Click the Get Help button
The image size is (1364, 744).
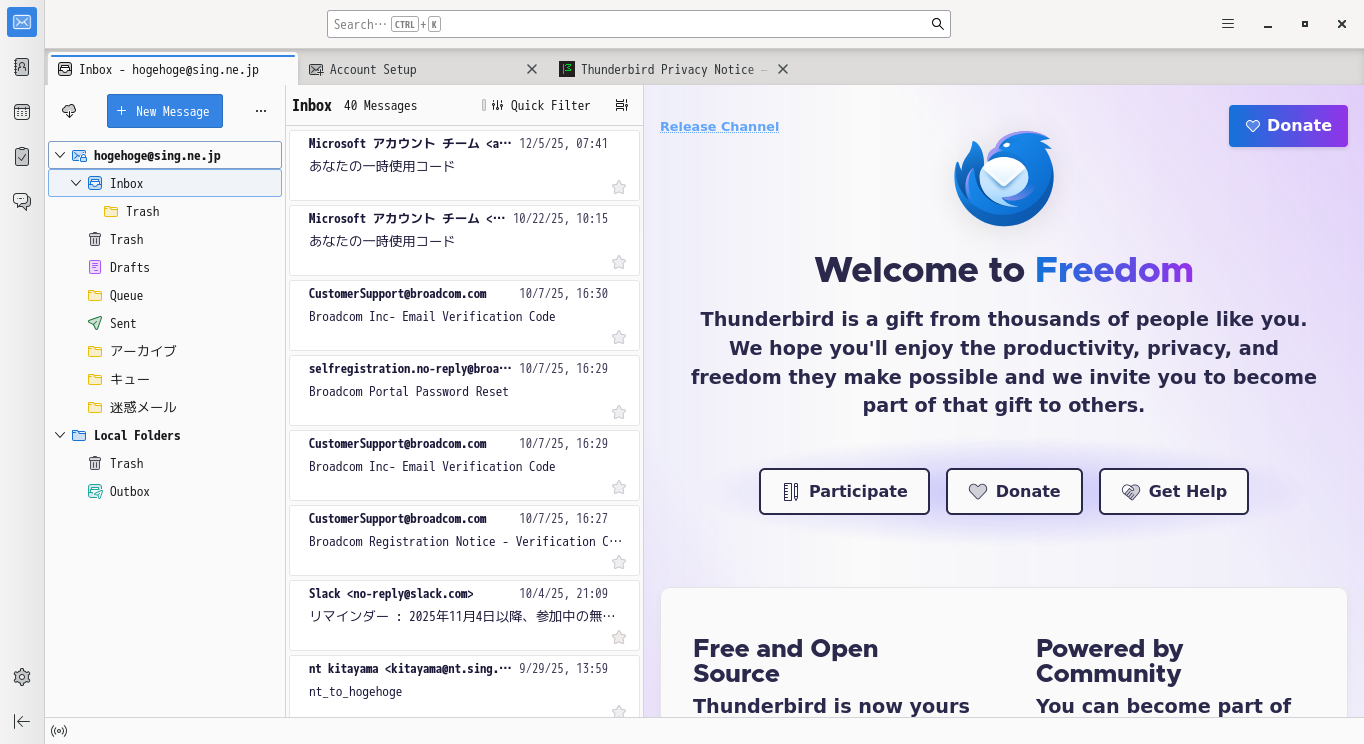1173,491
